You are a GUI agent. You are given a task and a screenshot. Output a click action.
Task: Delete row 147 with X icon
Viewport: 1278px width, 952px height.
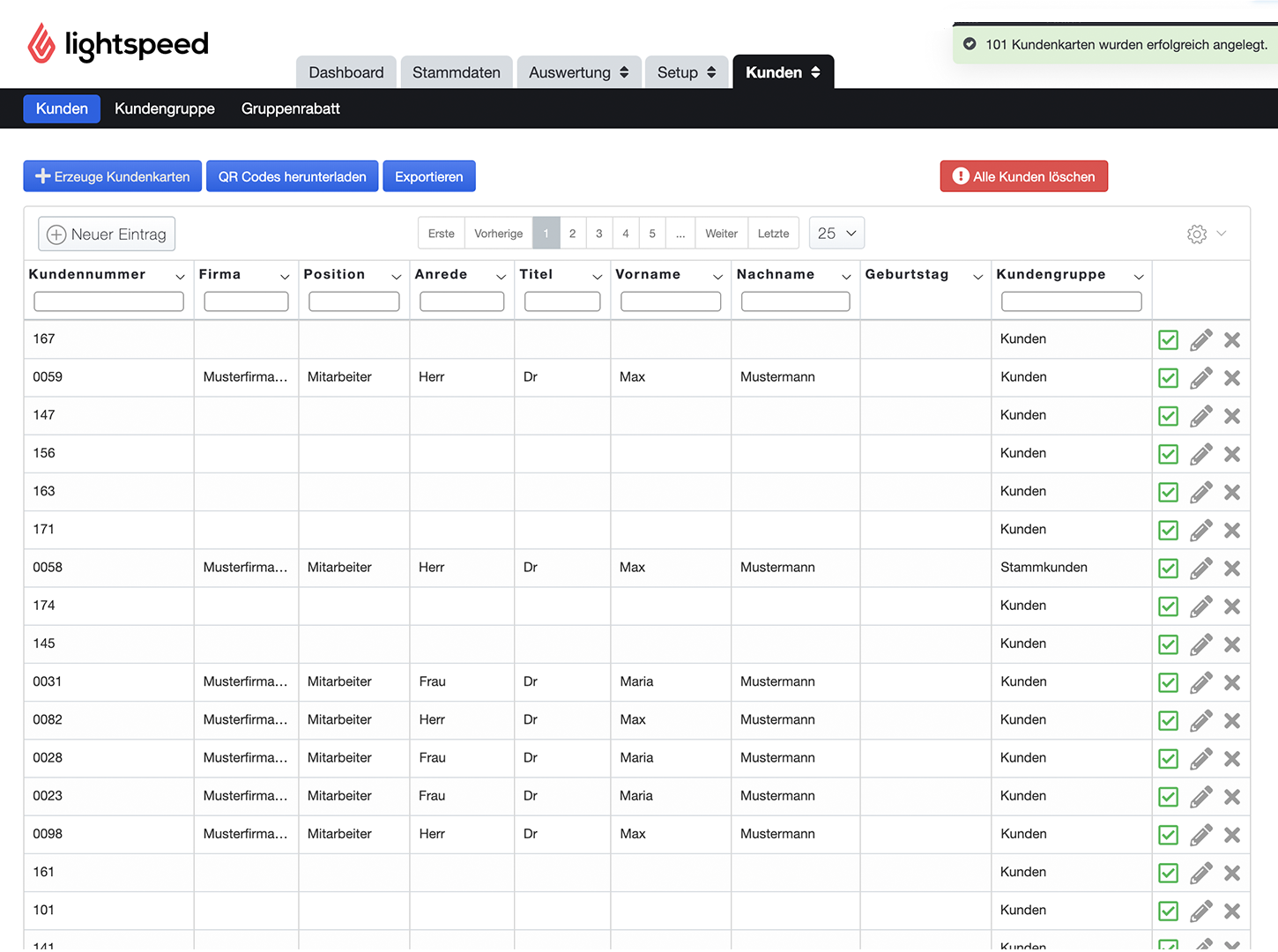[x=1232, y=416]
